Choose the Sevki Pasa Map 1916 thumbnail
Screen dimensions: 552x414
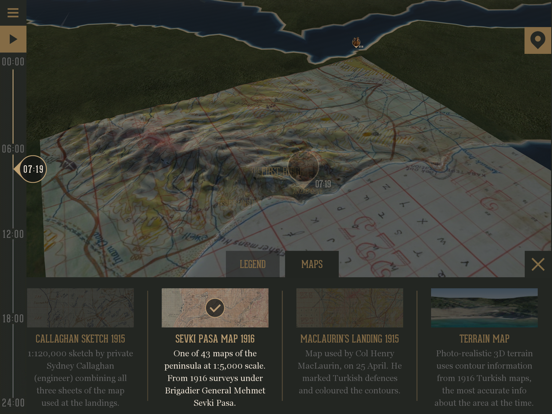coord(215,308)
